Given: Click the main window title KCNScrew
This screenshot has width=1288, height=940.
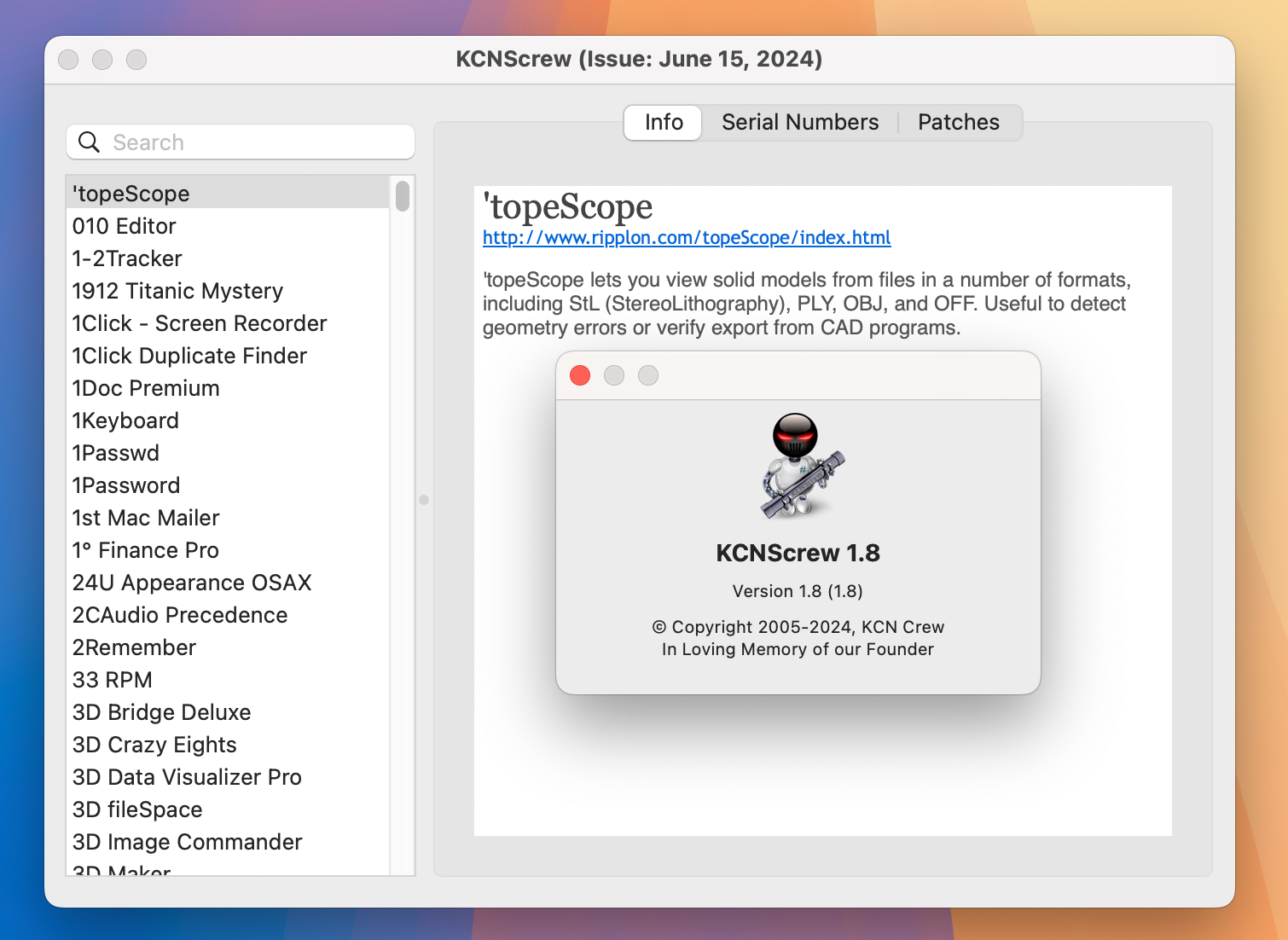Looking at the screenshot, I should [639, 59].
